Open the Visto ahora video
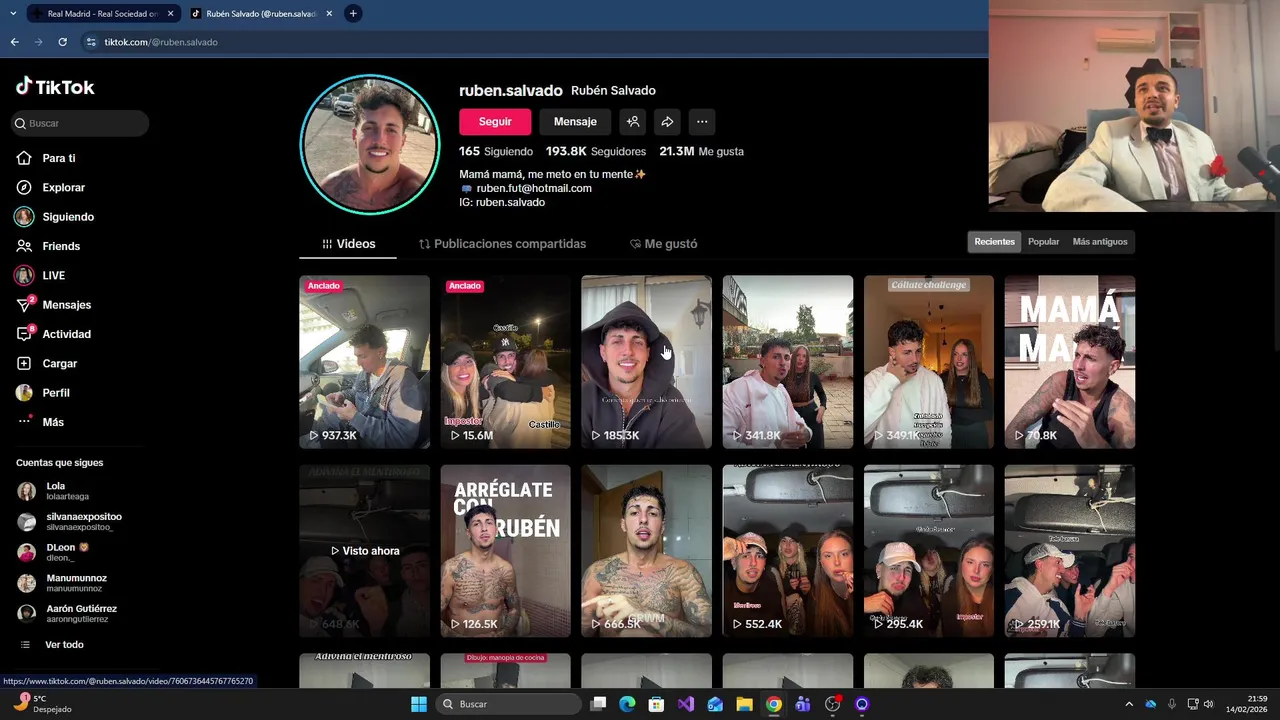Image resolution: width=1280 pixels, height=720 pixels. (364, 551)
